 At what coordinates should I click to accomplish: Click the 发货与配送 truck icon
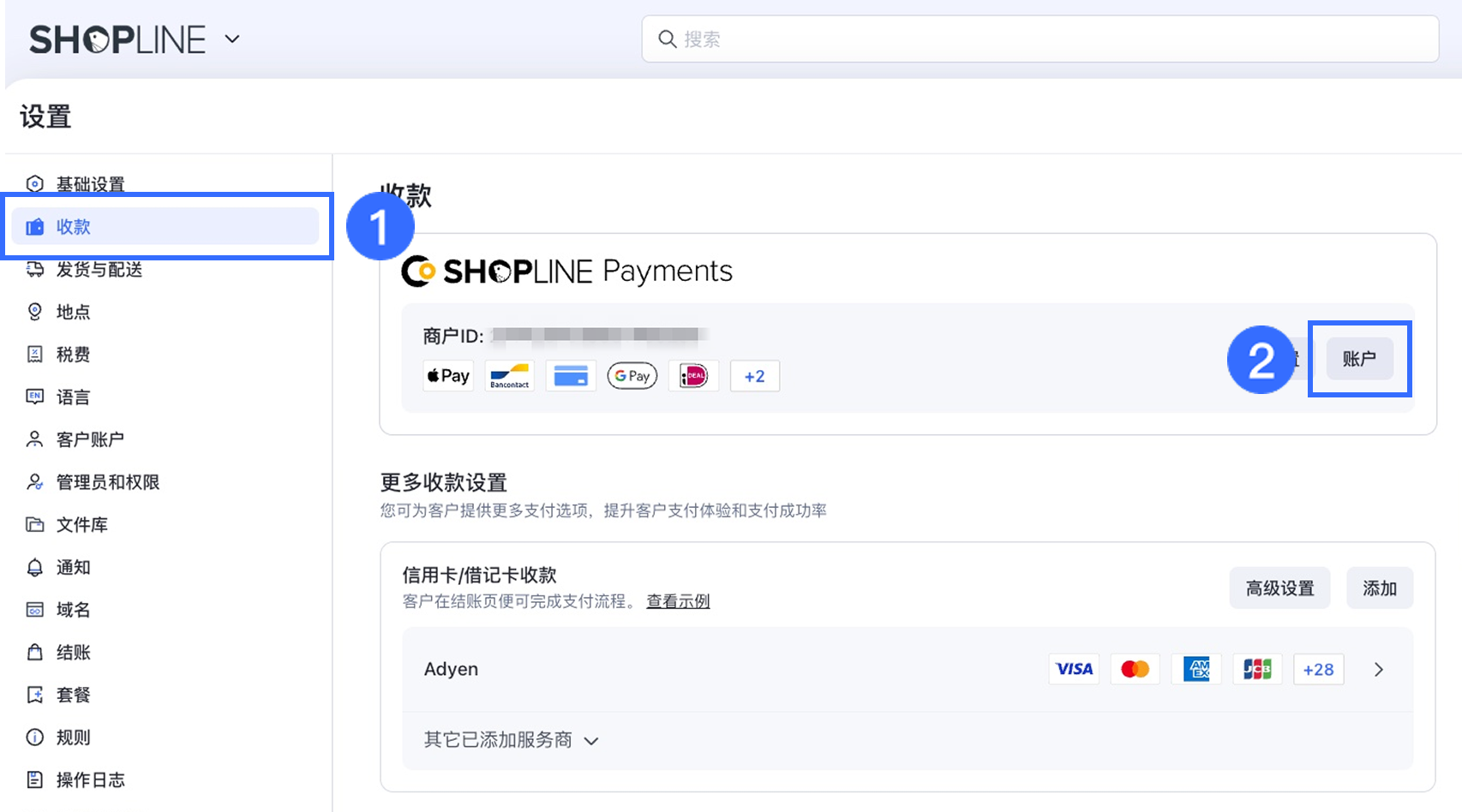(34, 270)
